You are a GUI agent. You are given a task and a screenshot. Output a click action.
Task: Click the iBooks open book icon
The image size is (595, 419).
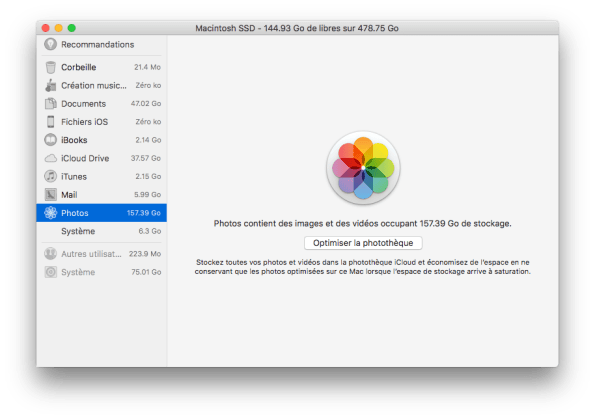(50, 140)
